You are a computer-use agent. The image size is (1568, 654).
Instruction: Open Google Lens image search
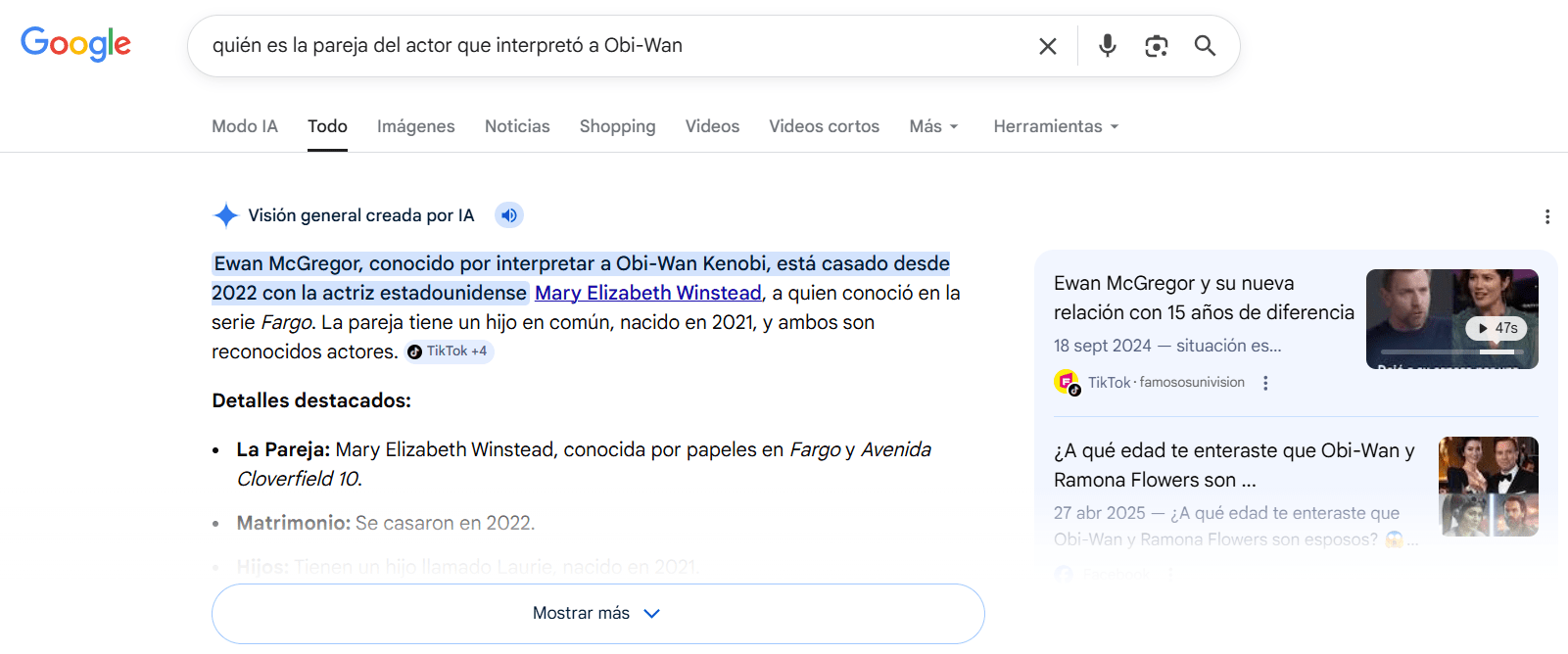click(1156, 46)
